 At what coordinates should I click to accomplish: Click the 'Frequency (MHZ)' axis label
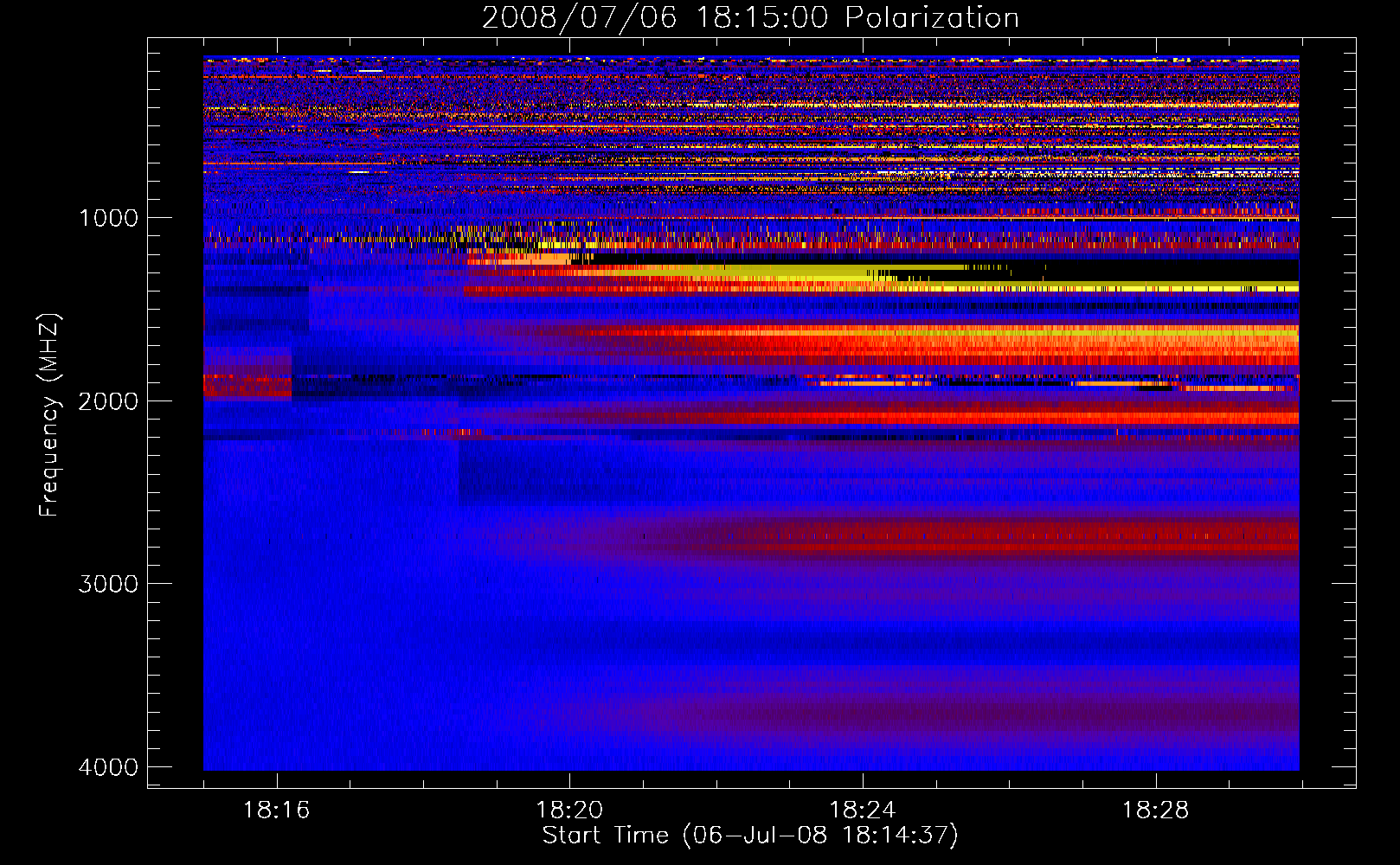[49, 415]
